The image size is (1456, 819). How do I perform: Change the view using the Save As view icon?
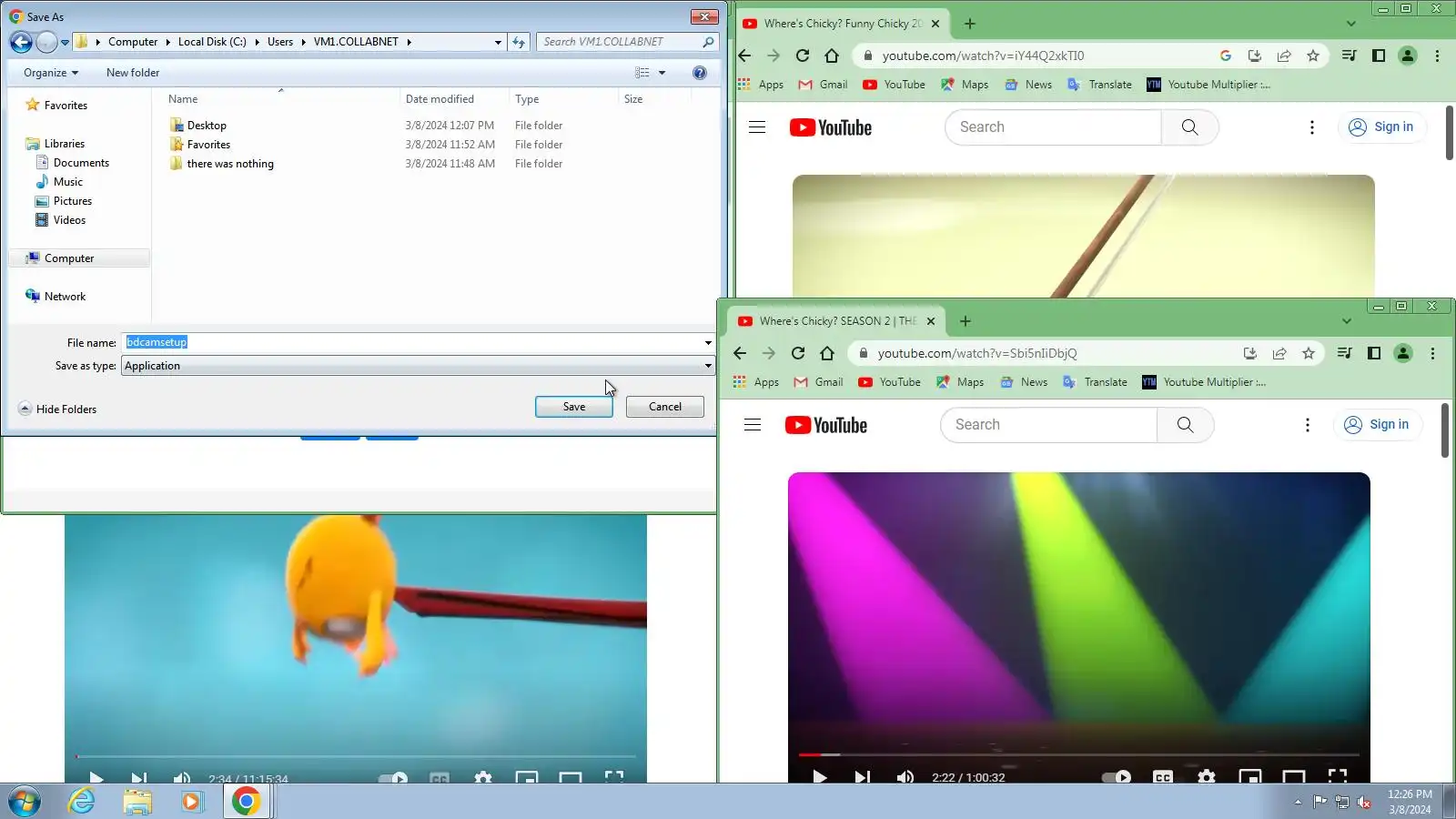pos(642,73)
